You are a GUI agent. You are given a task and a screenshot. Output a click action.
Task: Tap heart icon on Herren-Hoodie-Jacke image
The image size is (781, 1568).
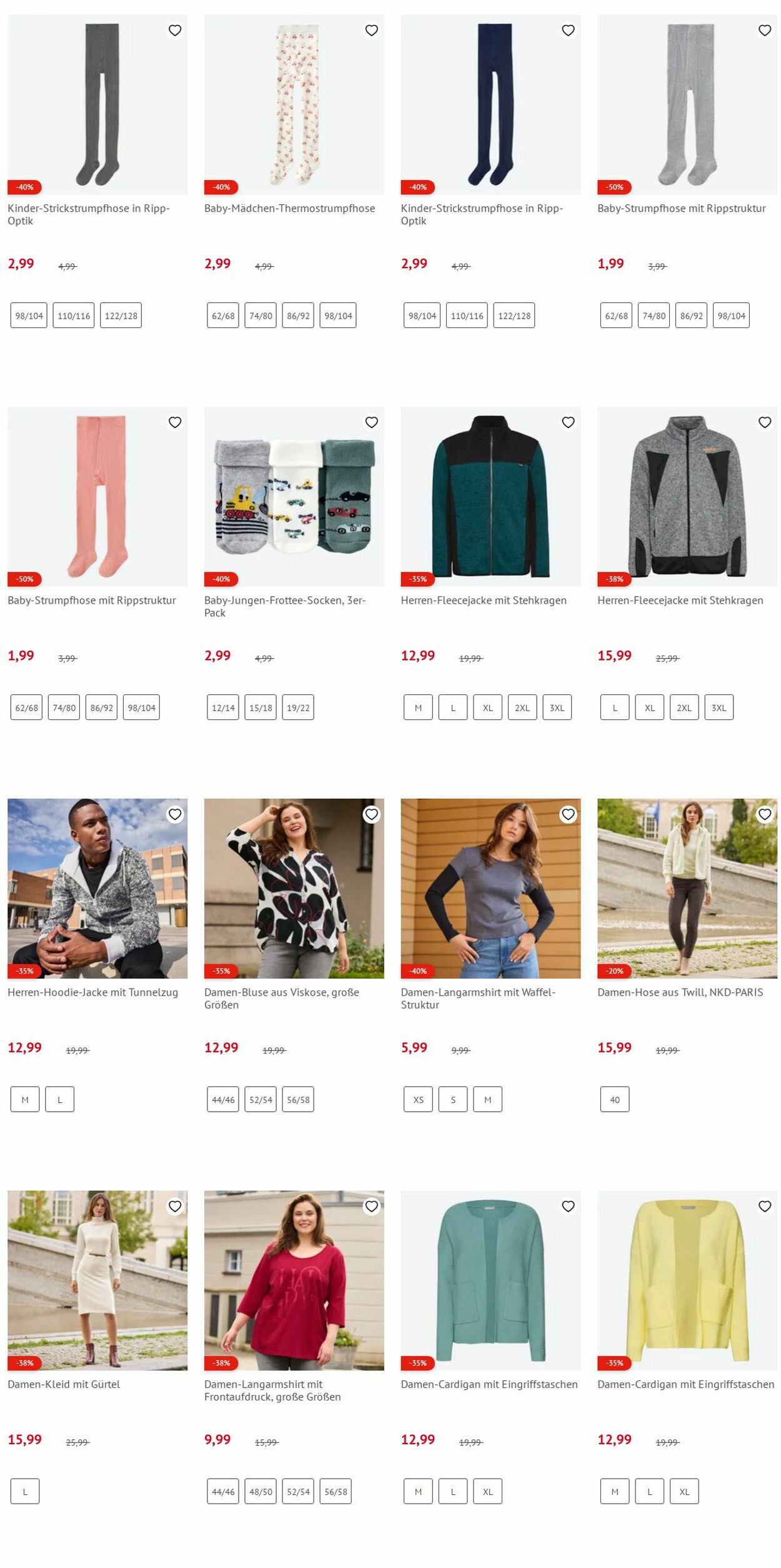175,814
